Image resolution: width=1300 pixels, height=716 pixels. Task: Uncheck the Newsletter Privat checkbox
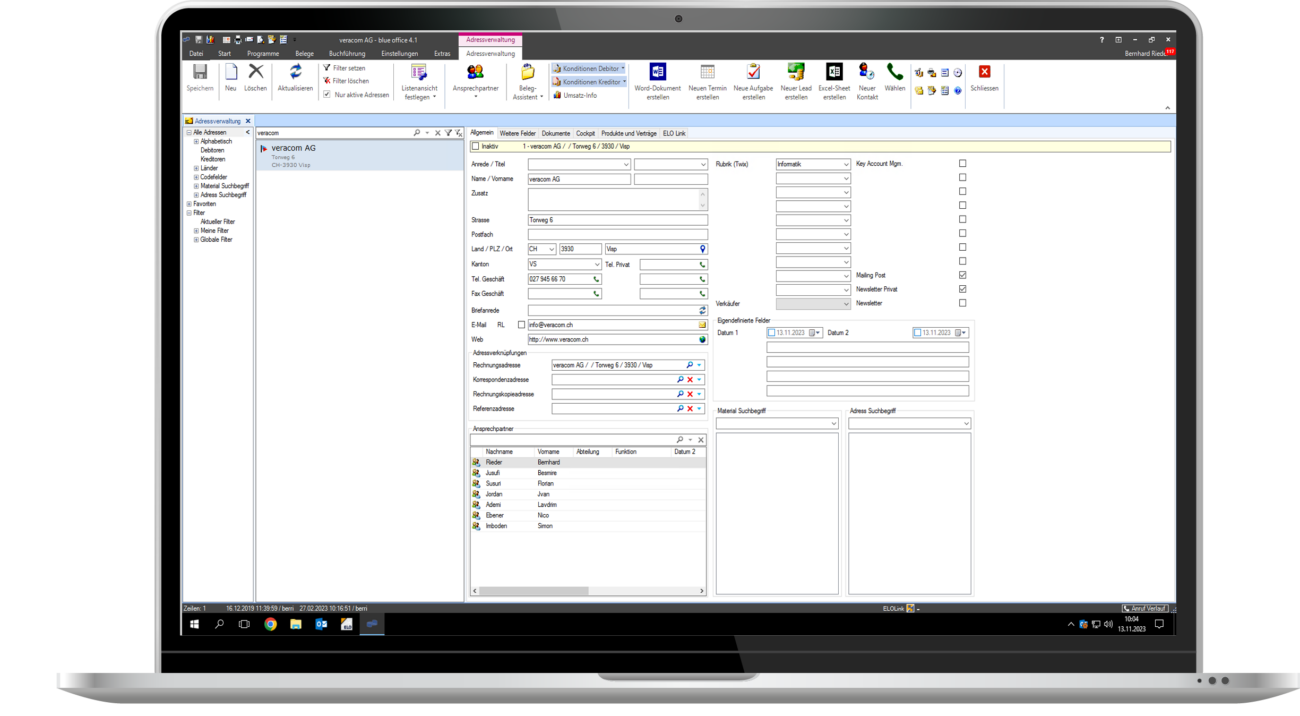[962, 289]
